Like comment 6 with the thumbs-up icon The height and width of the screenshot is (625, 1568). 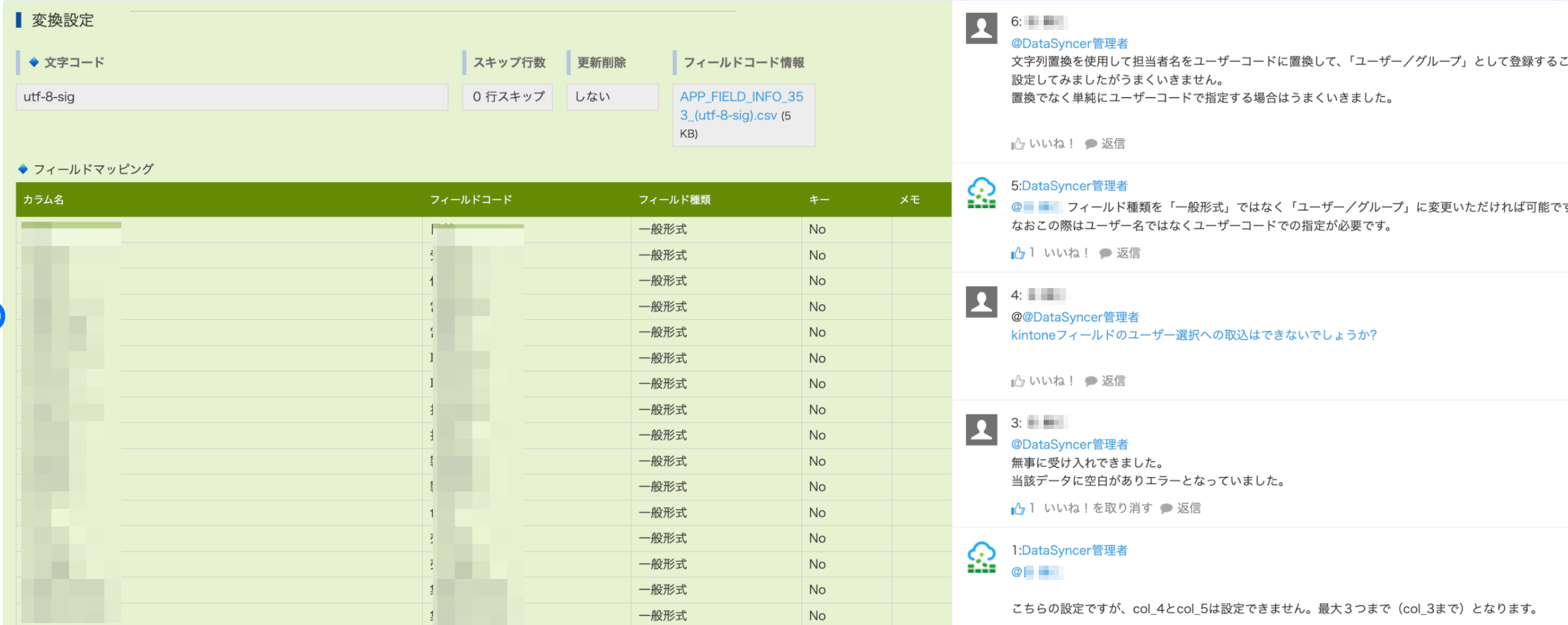coord(1018,144)
